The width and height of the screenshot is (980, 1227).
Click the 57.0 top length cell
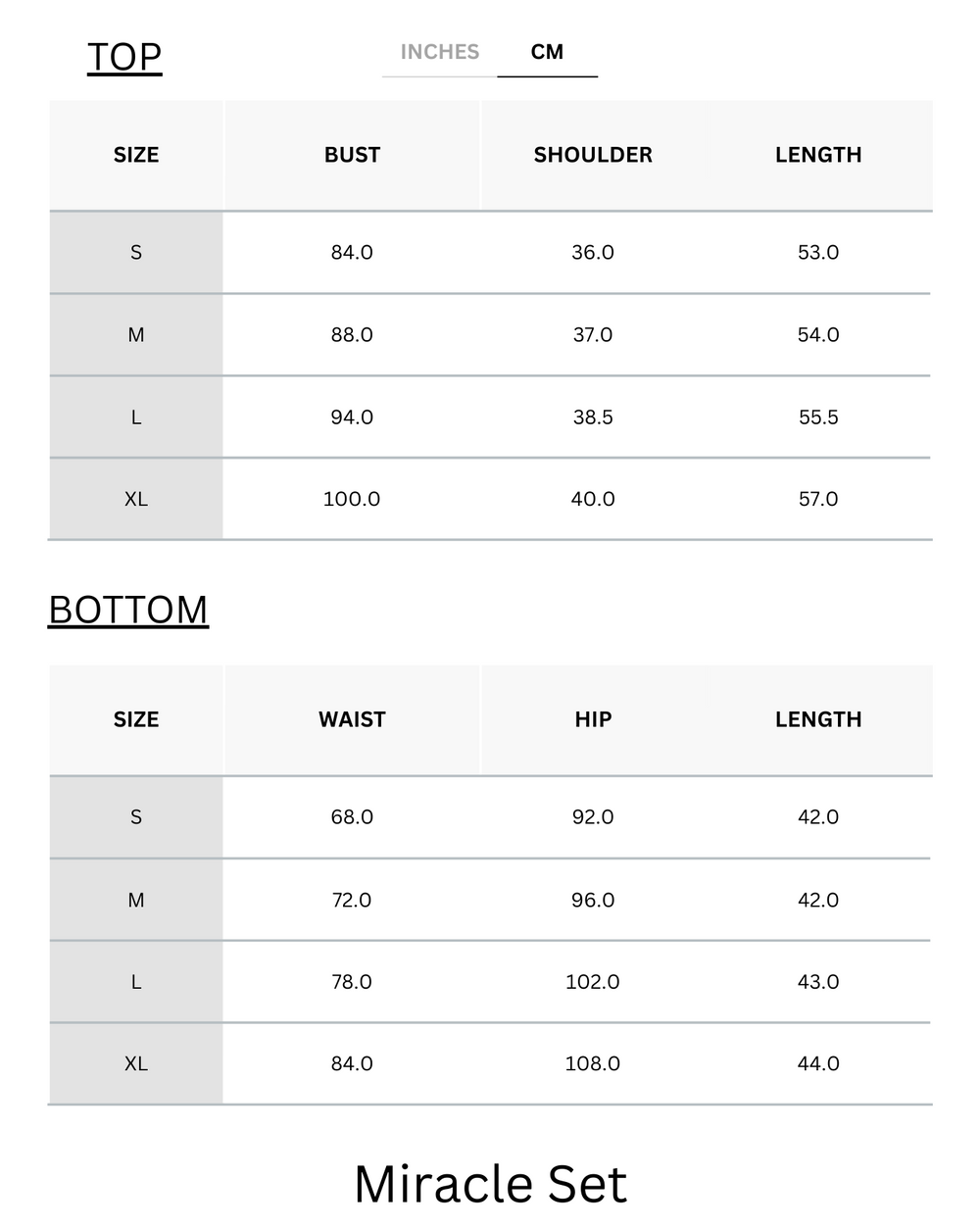pos(818,500)
